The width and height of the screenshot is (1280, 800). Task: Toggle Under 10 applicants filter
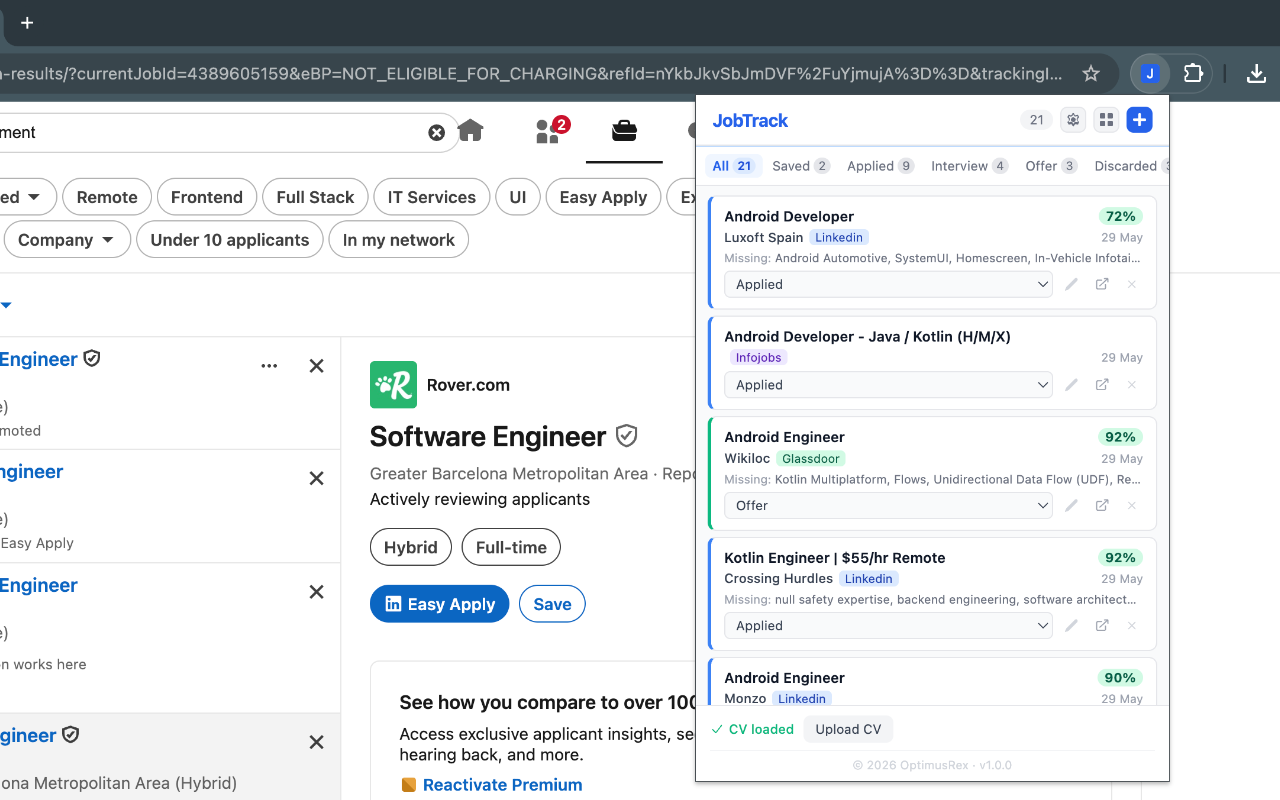[x=230, y=240]
